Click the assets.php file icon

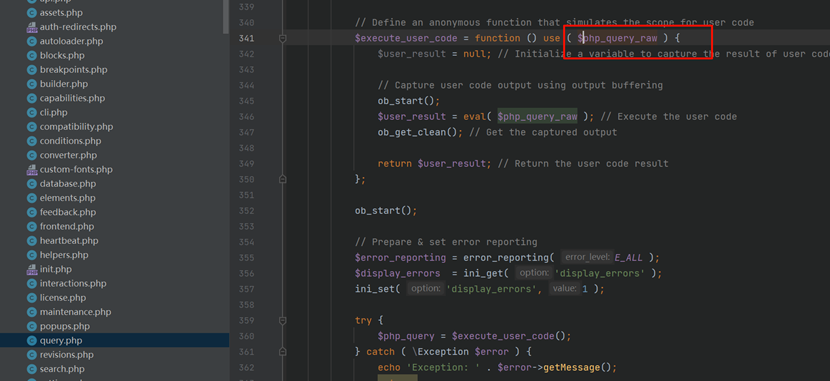click(31, 13)
